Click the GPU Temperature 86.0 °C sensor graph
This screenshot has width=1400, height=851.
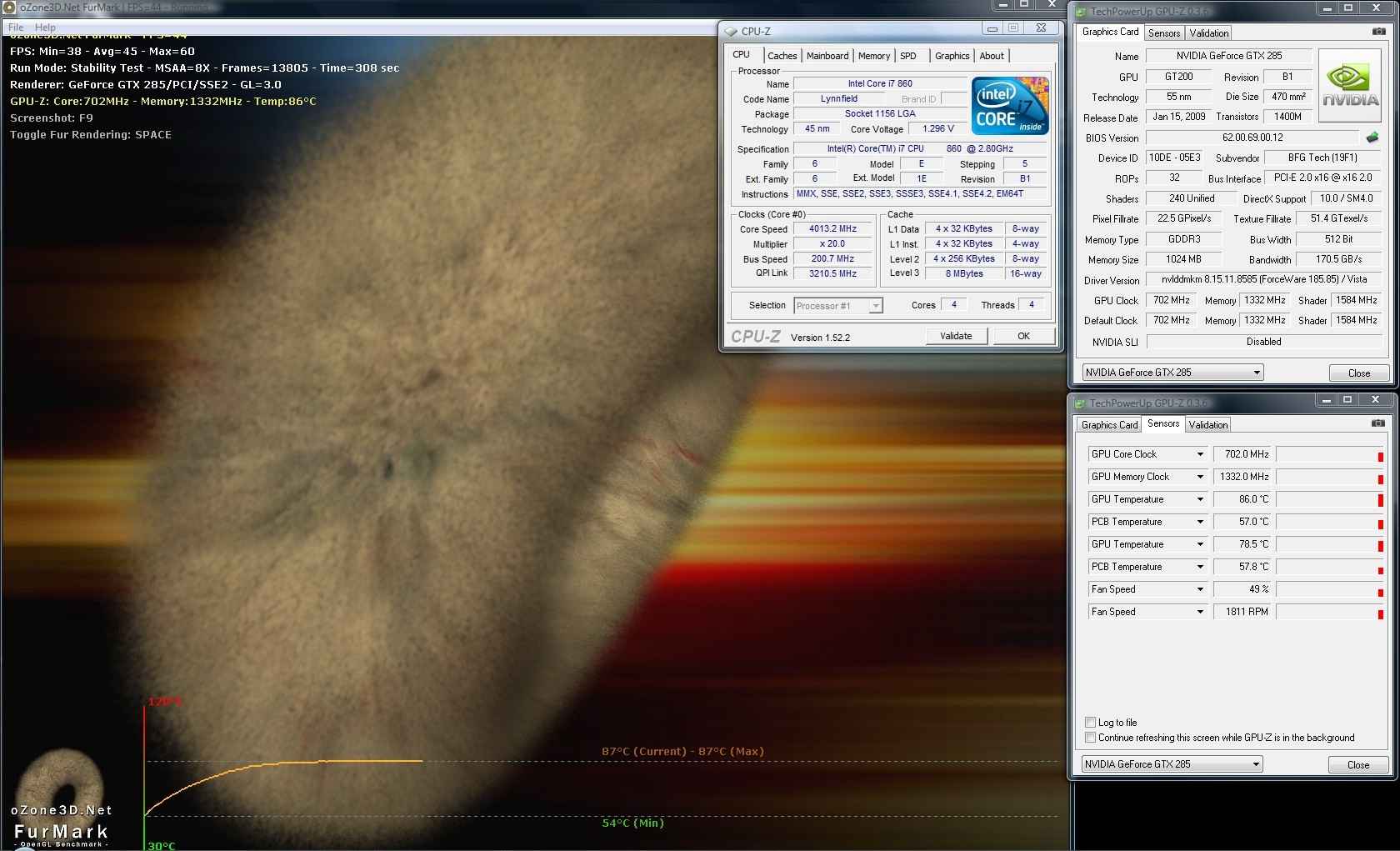[1330, 499]
